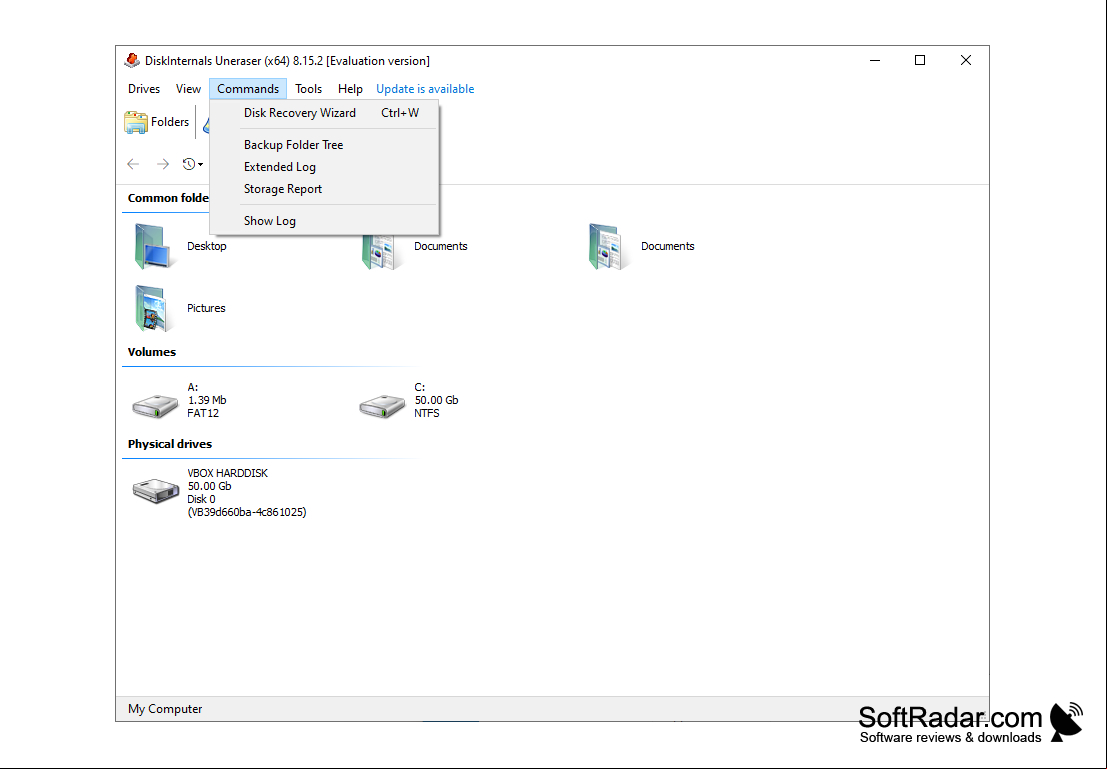Minimize the Uneraser window

click(875, 61)
